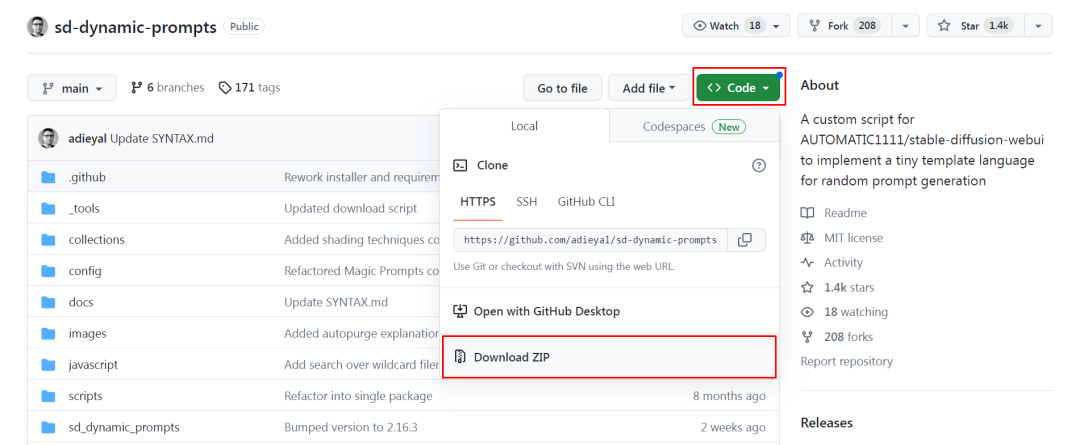Click Report repository link
This screenshot has width=1080, height=445.
847,361
